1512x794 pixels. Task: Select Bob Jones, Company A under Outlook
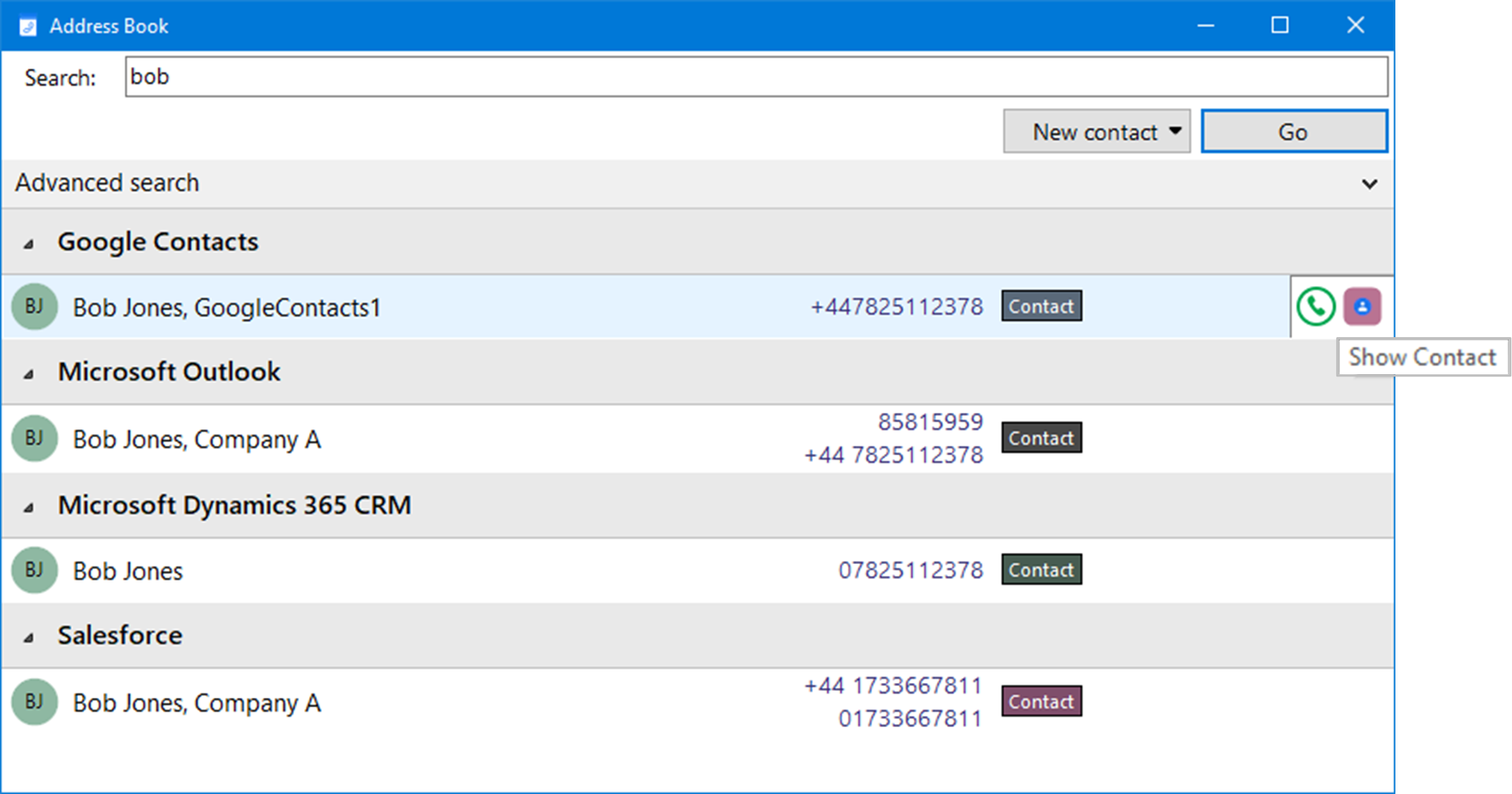tap(197, 439)
